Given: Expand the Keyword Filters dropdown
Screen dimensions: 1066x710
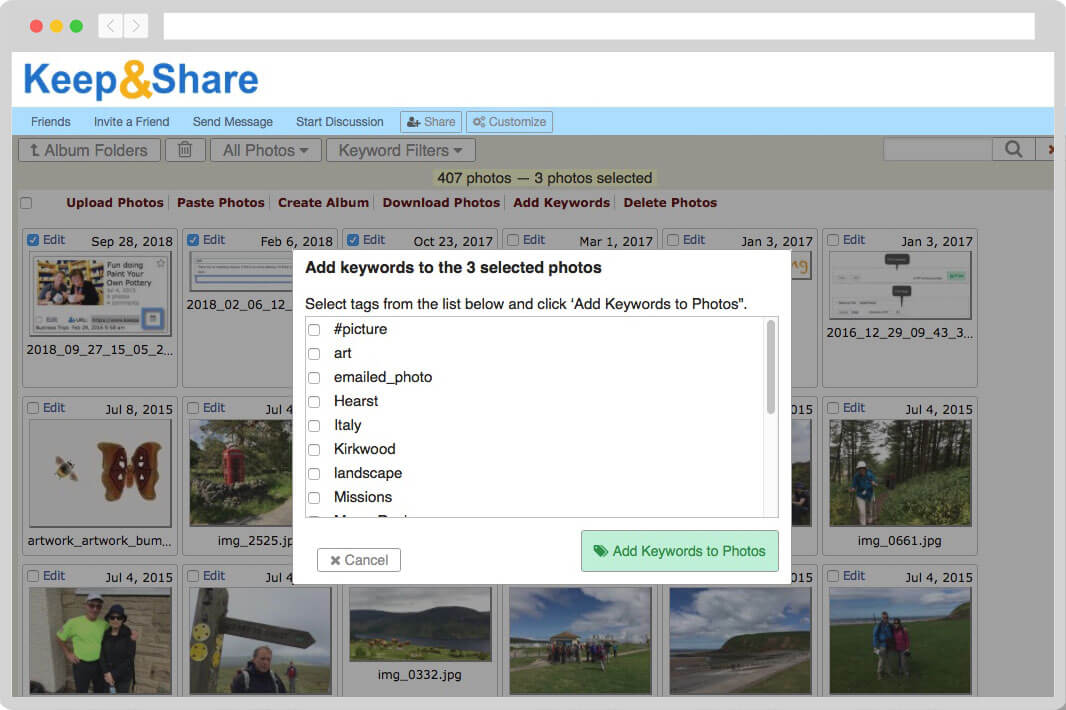Looking at the screenshot, I should [400, 149].
